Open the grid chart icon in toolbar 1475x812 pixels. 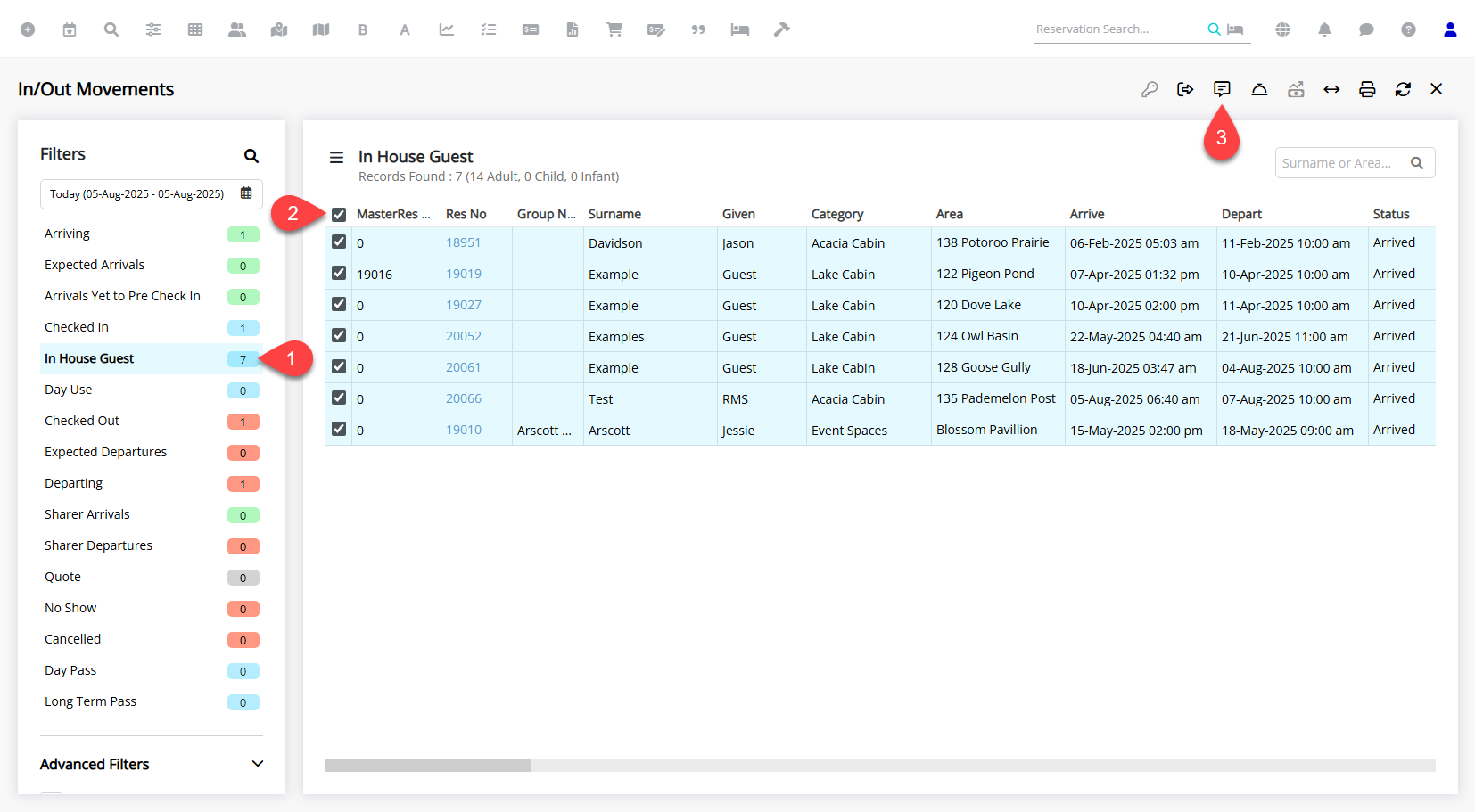pos(195,29)
